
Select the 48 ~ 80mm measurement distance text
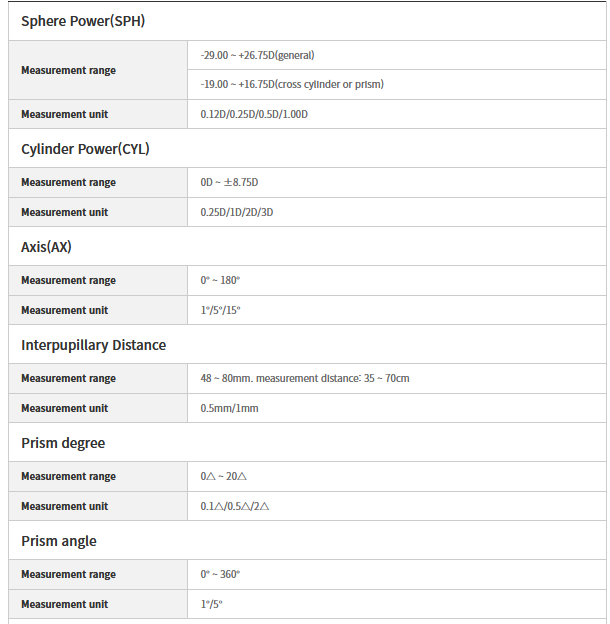305,378
